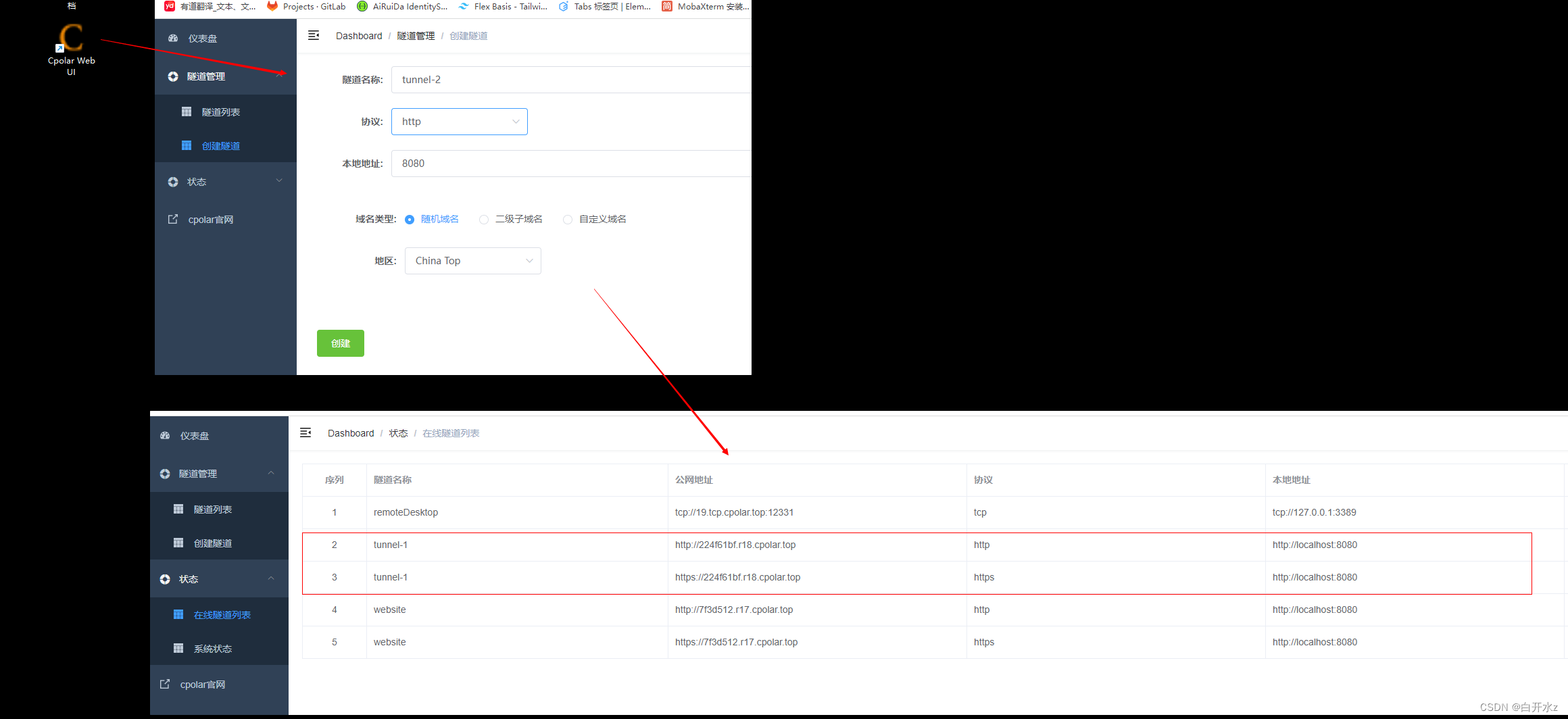The image size is (1568, 719).
Task: Click the 隧道列表 grid icon in the bottom panel
Action: coord(178,509)
